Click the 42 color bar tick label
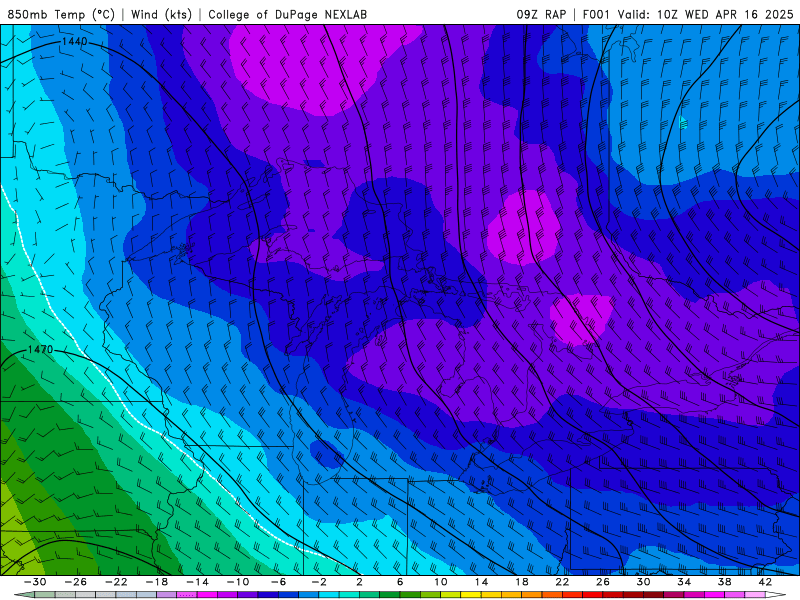 765,582
